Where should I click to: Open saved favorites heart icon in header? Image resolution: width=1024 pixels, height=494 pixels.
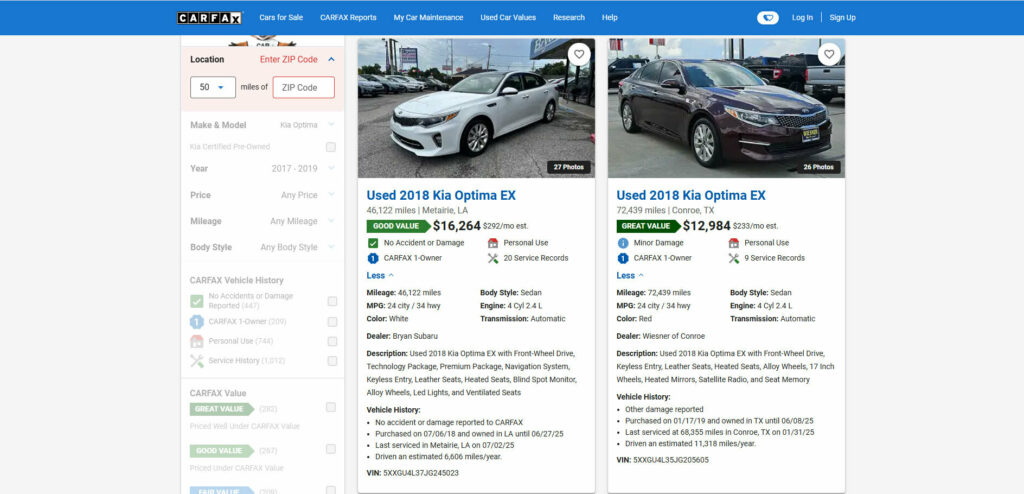click(x=767, y=18)
